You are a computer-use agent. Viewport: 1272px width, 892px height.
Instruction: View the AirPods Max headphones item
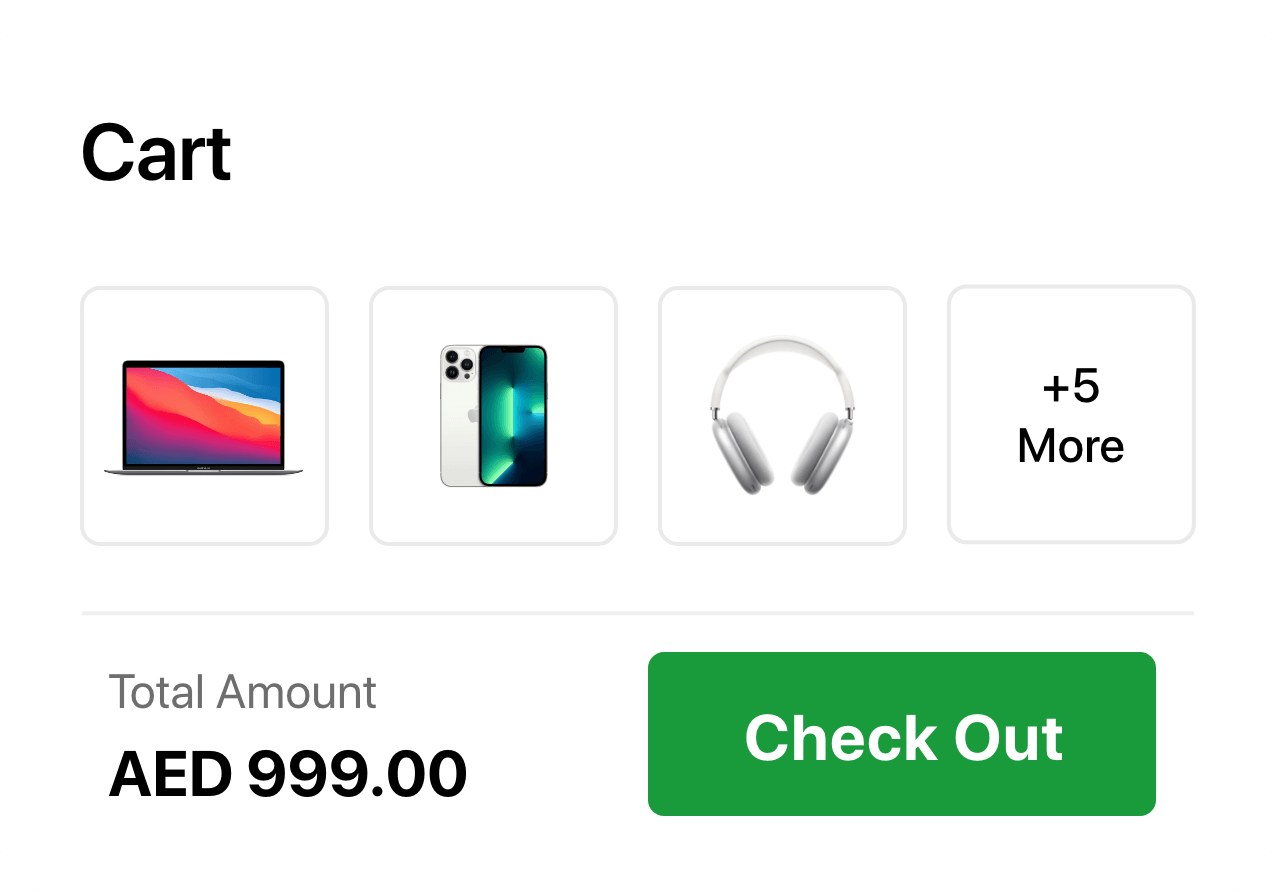click(782, 416)
